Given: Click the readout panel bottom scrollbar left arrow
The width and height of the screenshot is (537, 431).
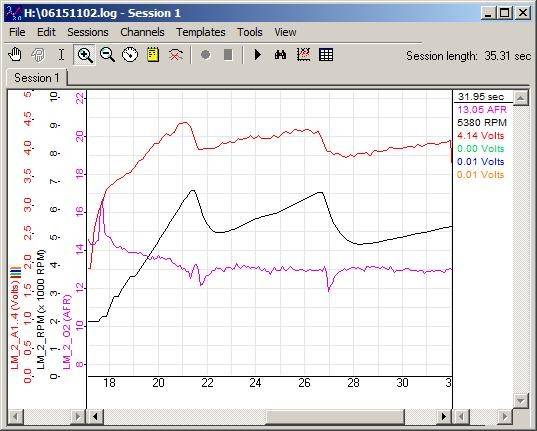Looking at the screenshot, I should click(x=461, y=417).
